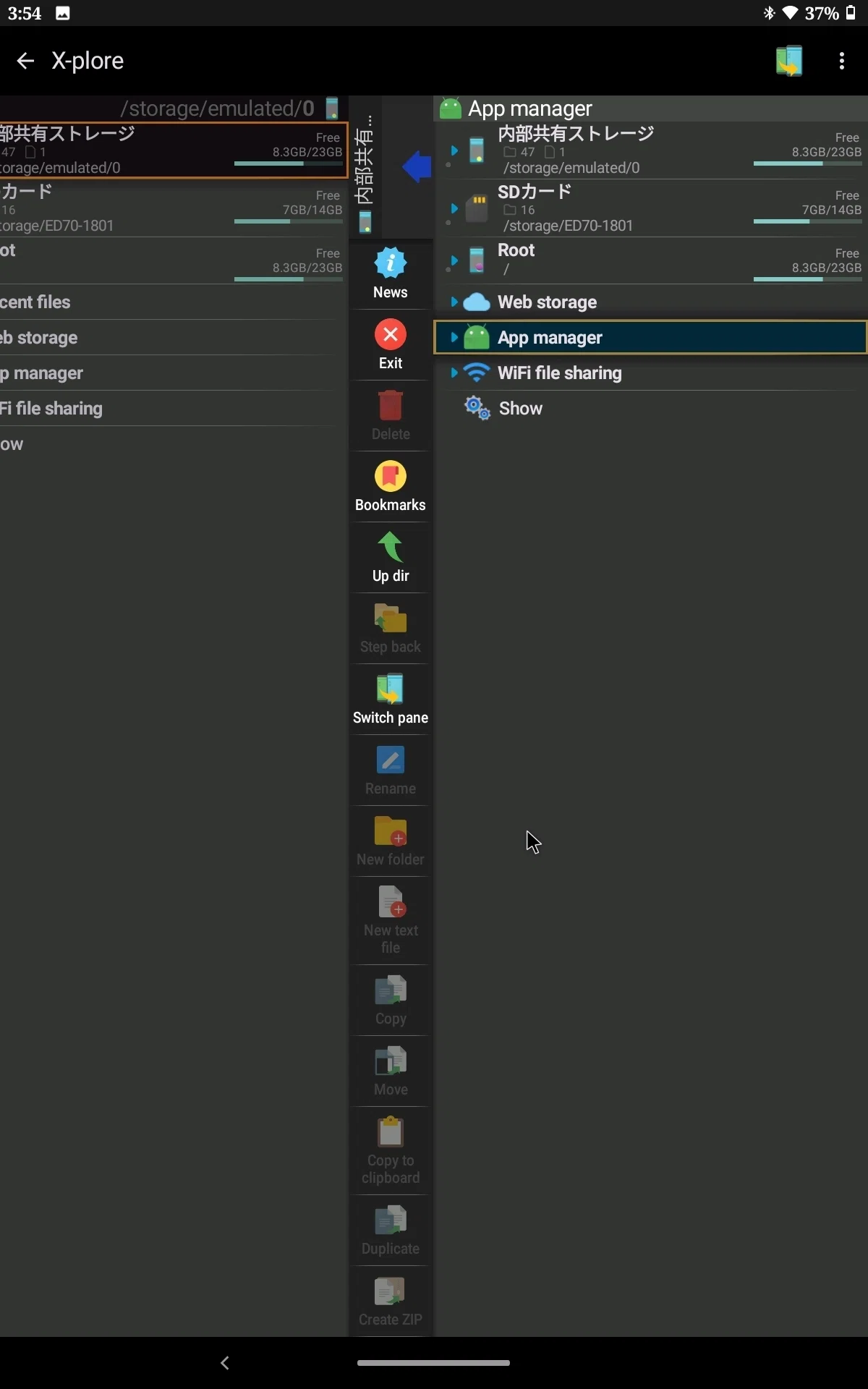Select App manager row in right pane
Image resolution: width=868 pixels, height=1389 pixels.
coord(651,337)
